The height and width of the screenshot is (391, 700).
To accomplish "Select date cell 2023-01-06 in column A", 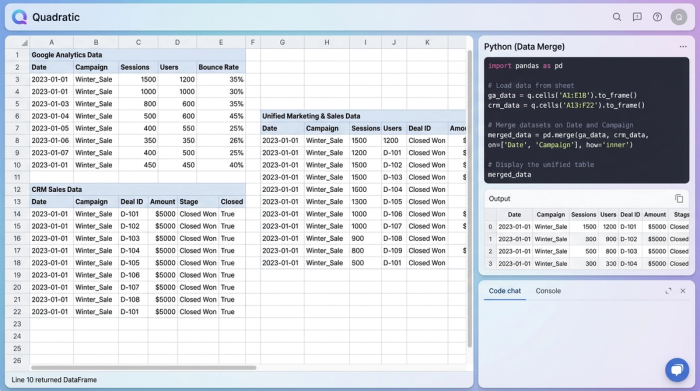I will 51,141.
